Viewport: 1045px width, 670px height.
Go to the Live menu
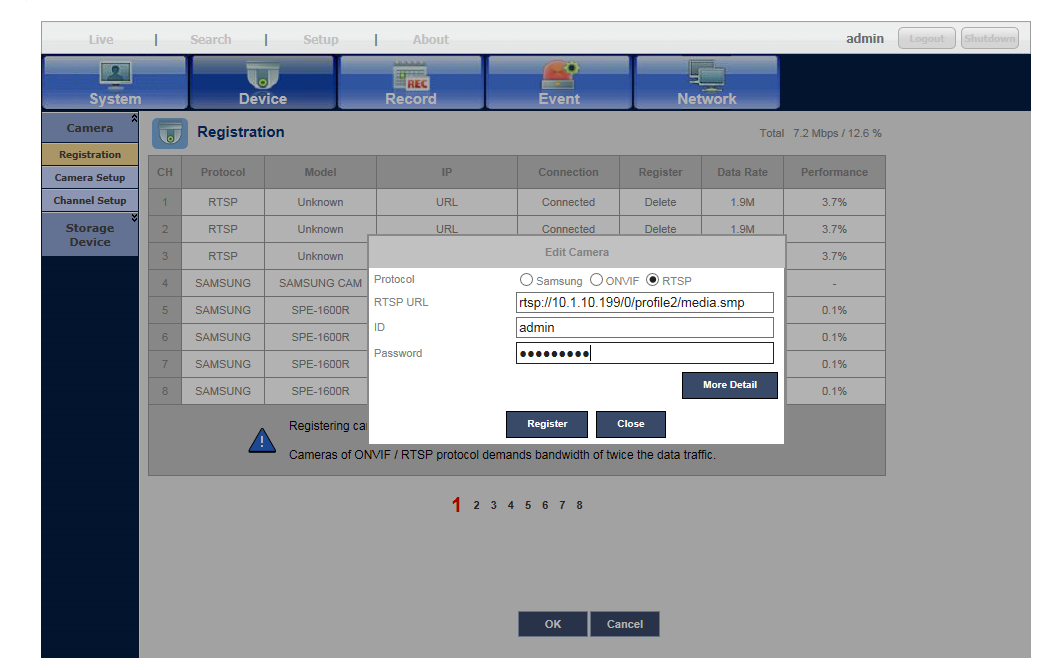click(x=101, y=39)
